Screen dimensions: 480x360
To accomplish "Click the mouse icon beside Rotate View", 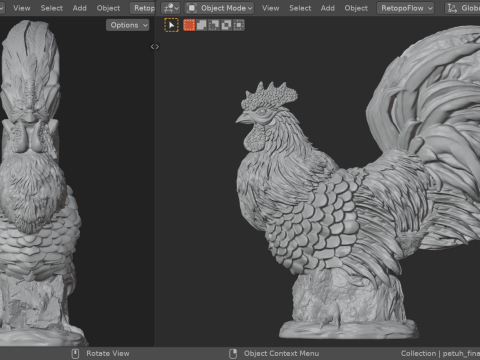I will 75,353.
